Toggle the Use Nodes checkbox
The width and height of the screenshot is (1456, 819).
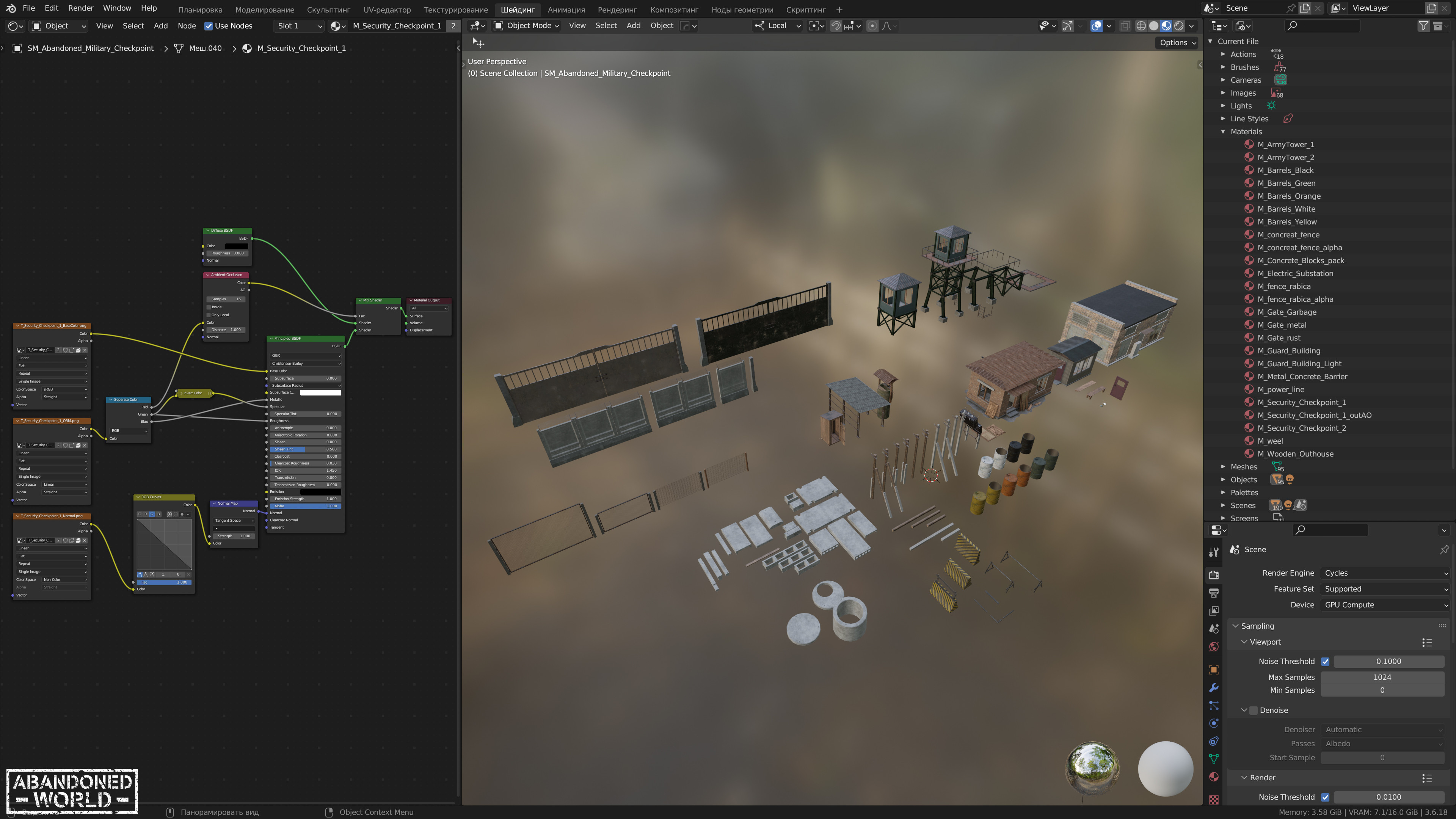point(209,26)
